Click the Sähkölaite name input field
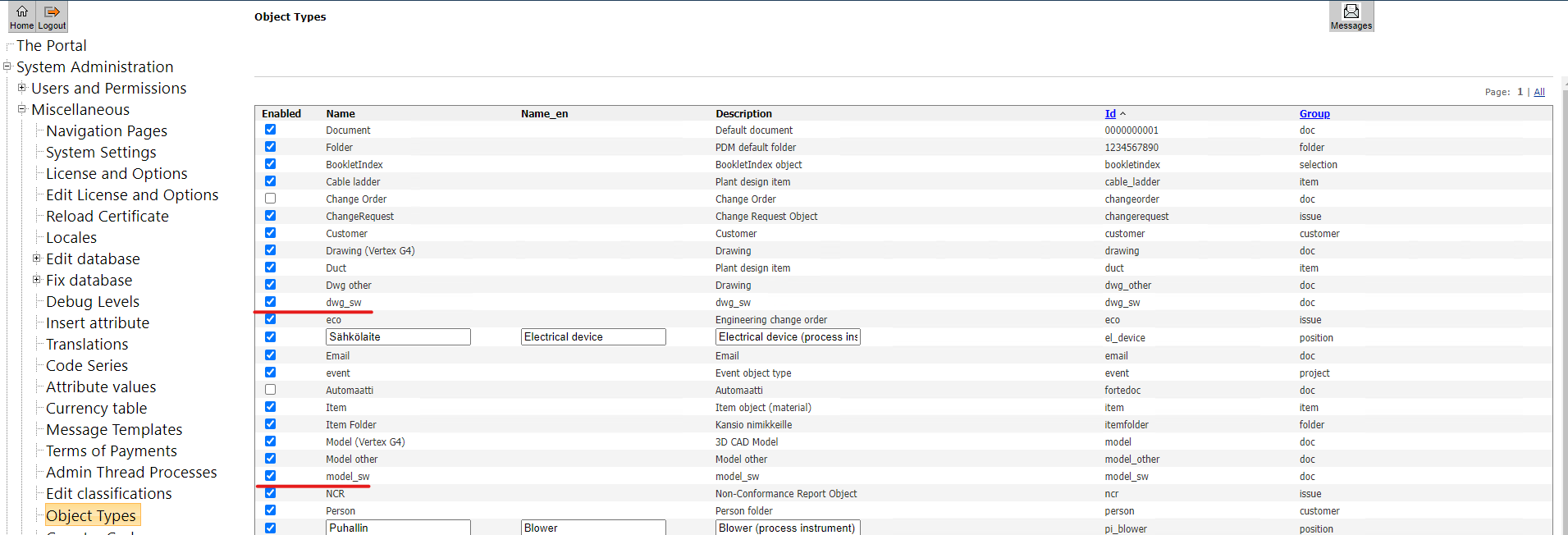 [x=398, y=337]
